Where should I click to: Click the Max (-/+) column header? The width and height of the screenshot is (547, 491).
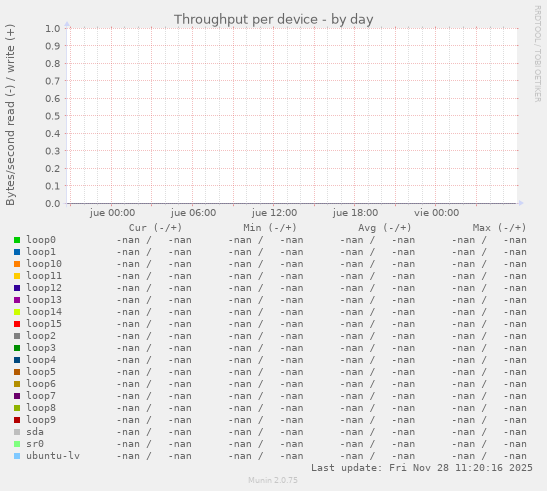[499, 228]
